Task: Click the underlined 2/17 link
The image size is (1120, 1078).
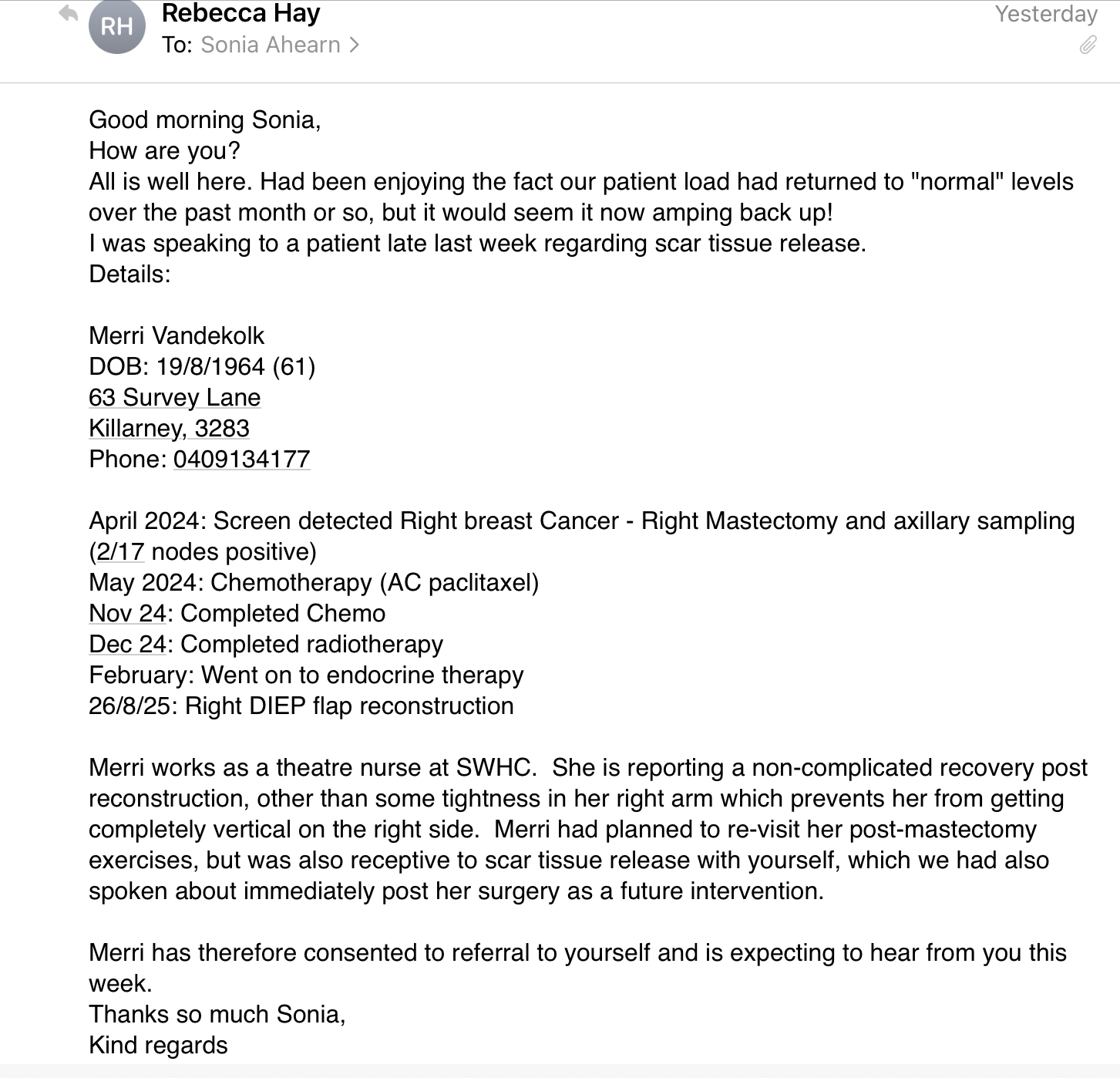Action: (120, 551)
